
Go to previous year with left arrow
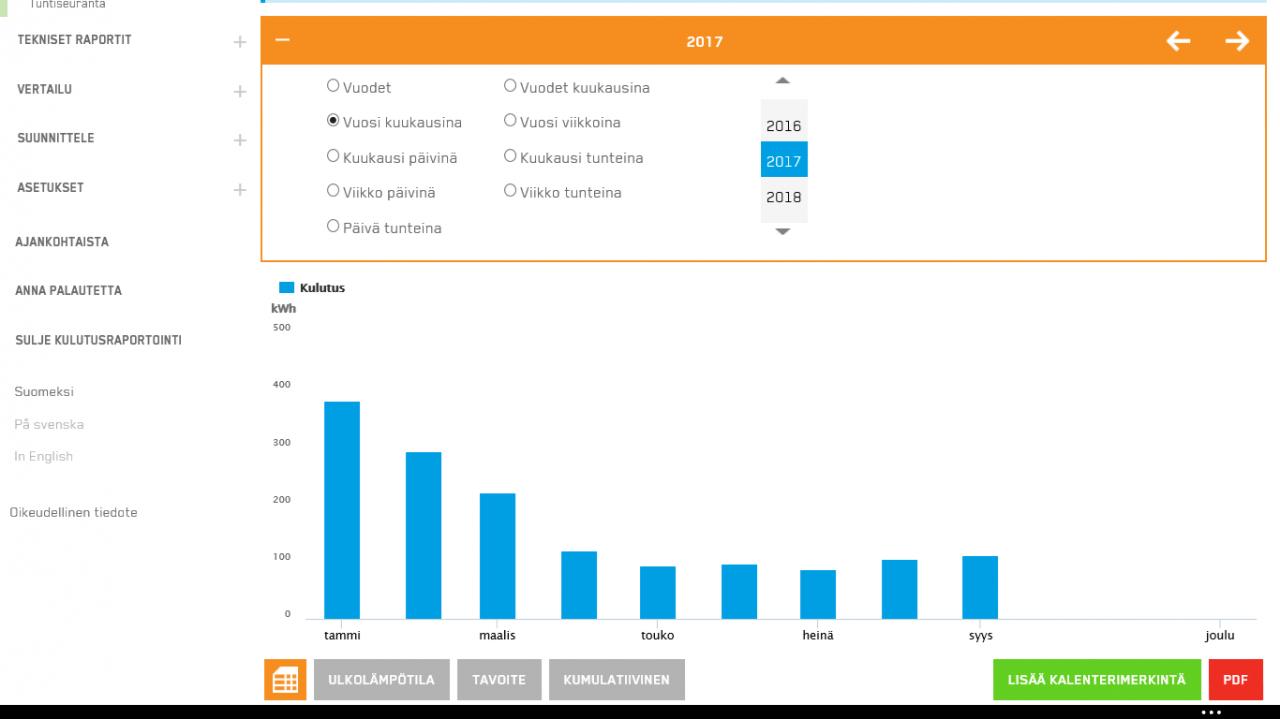[x=1179, y=41]
